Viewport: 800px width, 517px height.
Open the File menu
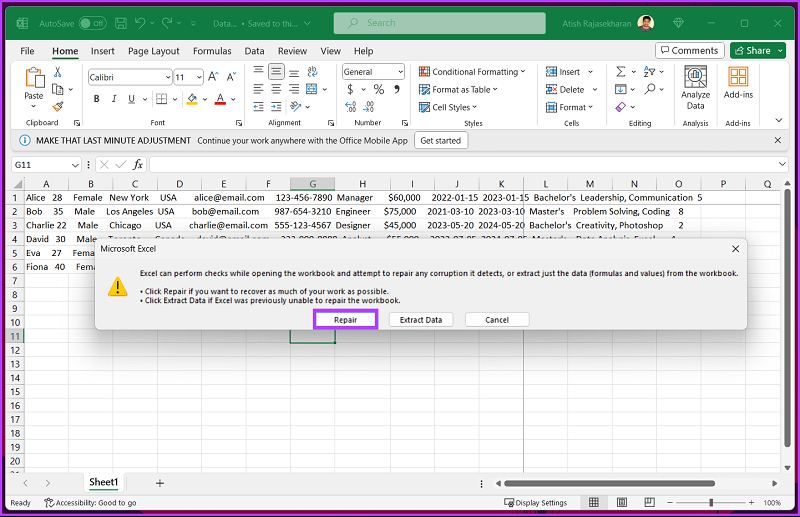point(27,51)
